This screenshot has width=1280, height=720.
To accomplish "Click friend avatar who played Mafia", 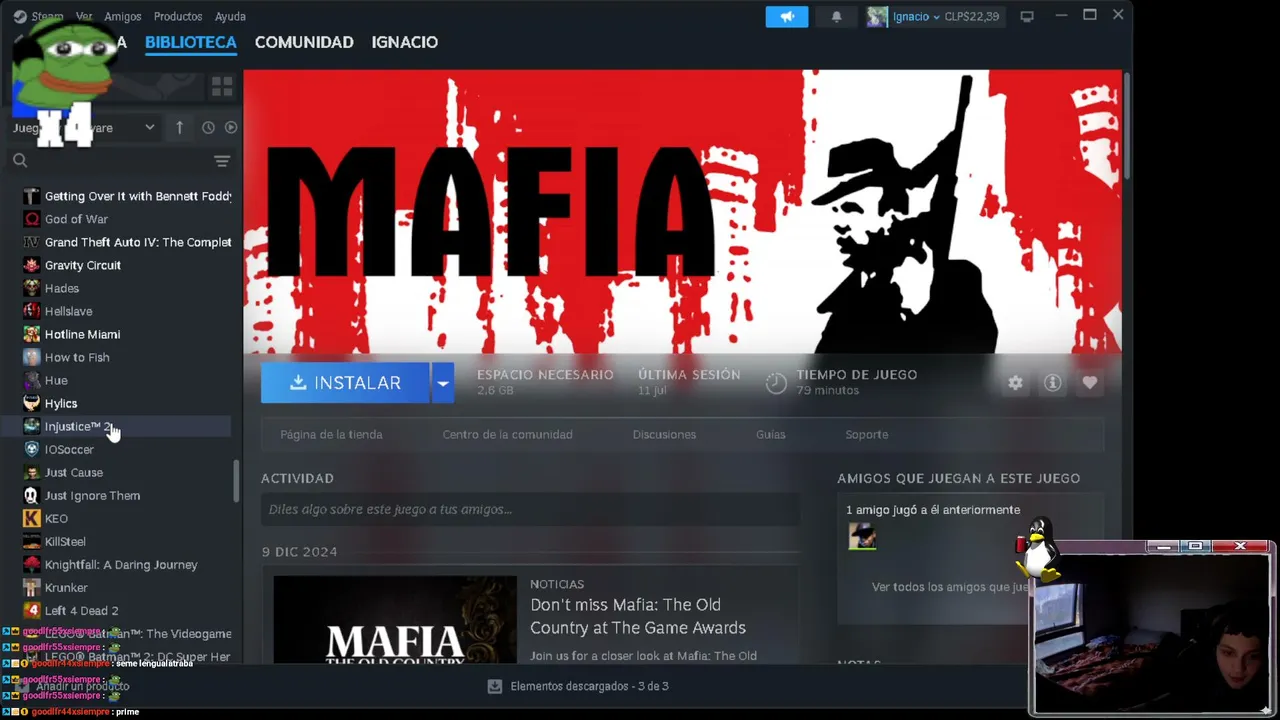I will pos(862,537).
